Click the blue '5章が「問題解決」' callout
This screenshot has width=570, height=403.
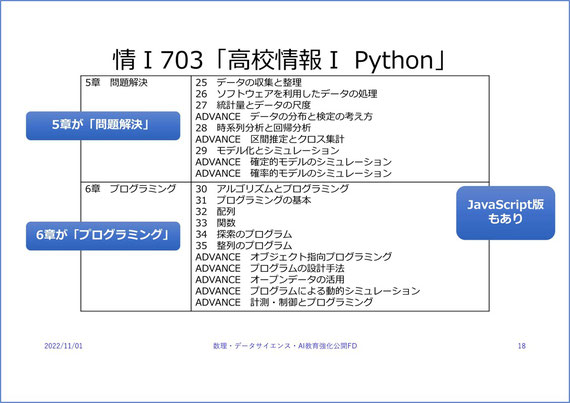[x=103, y=126]
